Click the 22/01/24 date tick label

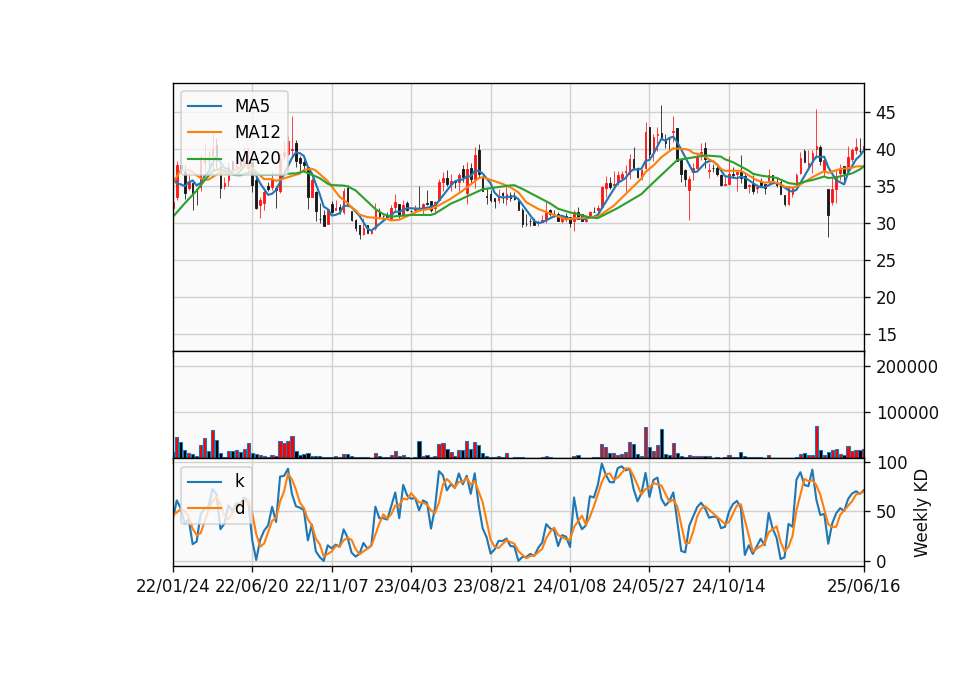click(x=173, y=586)
